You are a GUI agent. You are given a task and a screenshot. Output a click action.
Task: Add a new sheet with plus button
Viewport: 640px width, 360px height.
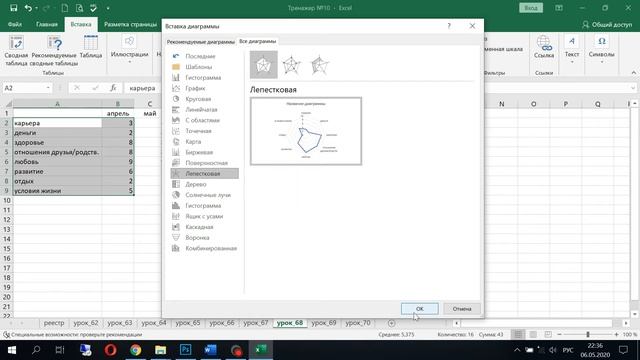tap(391, 323)
